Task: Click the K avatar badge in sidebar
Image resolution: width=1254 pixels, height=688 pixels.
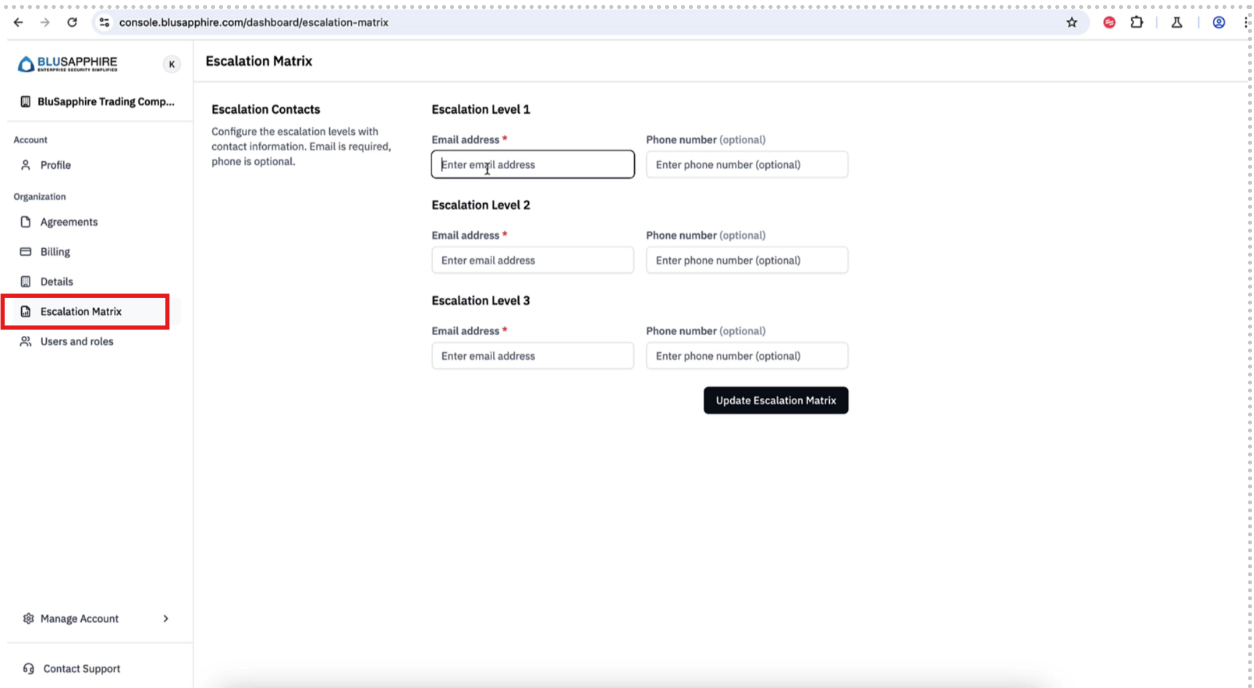Action: [172, 64]
